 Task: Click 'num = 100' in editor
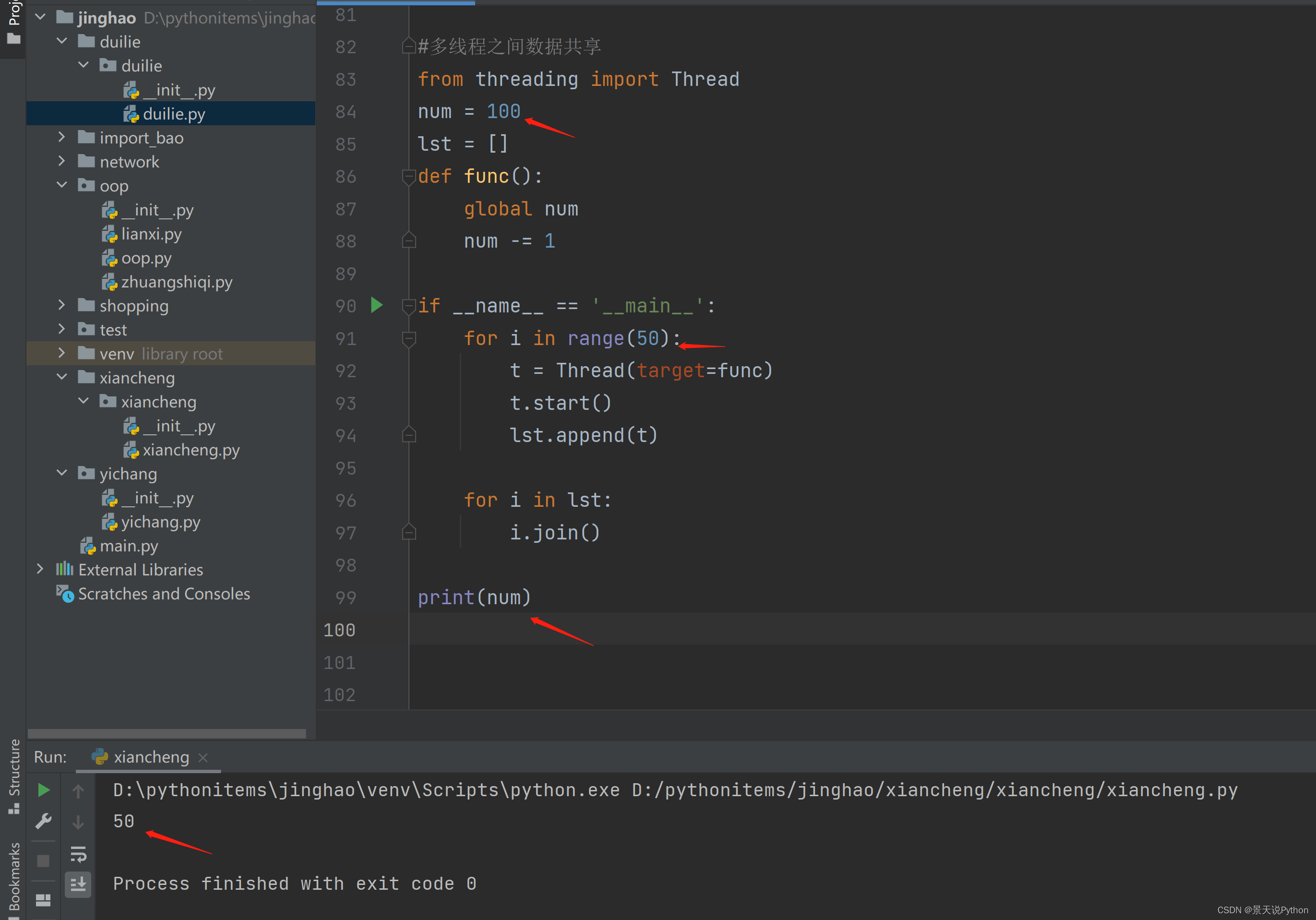coord(469,111)
